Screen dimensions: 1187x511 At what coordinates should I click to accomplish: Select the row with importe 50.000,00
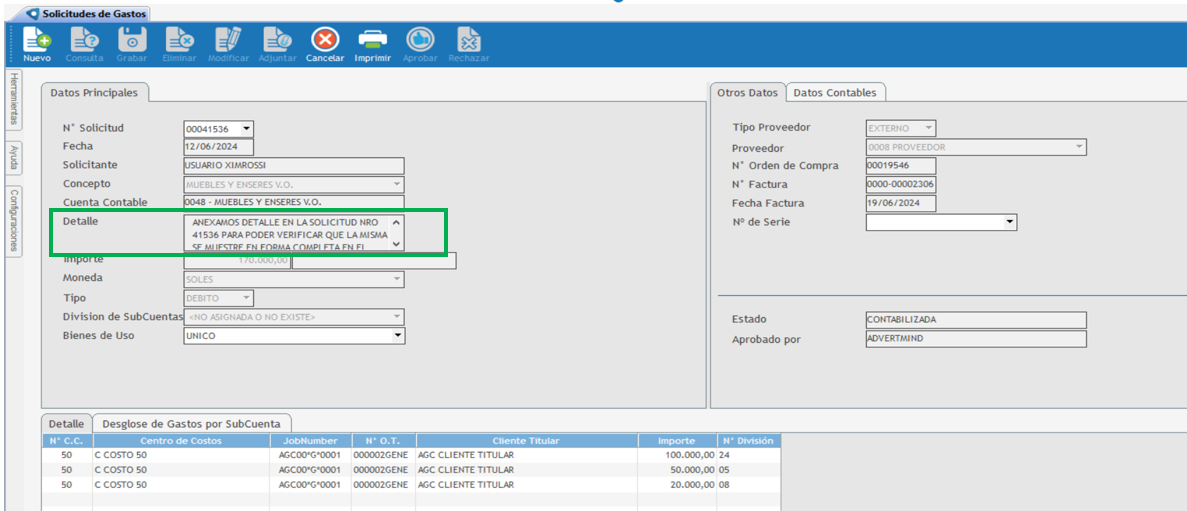pos(411,470)
